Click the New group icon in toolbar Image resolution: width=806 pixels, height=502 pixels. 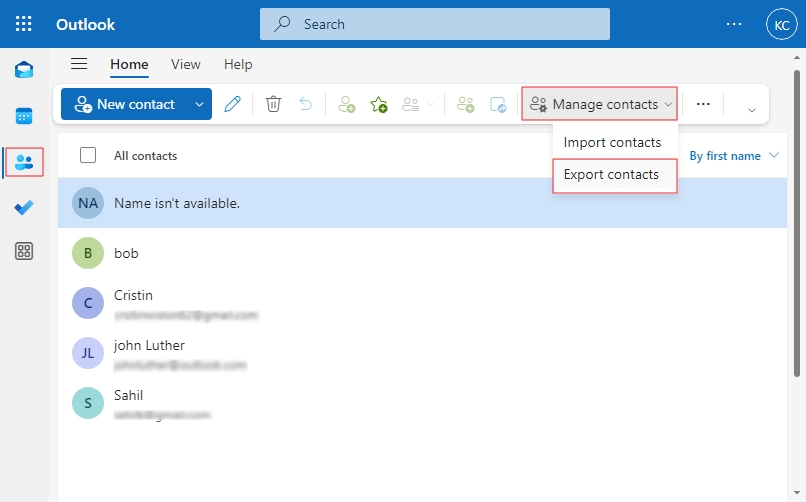pos(465,104)
